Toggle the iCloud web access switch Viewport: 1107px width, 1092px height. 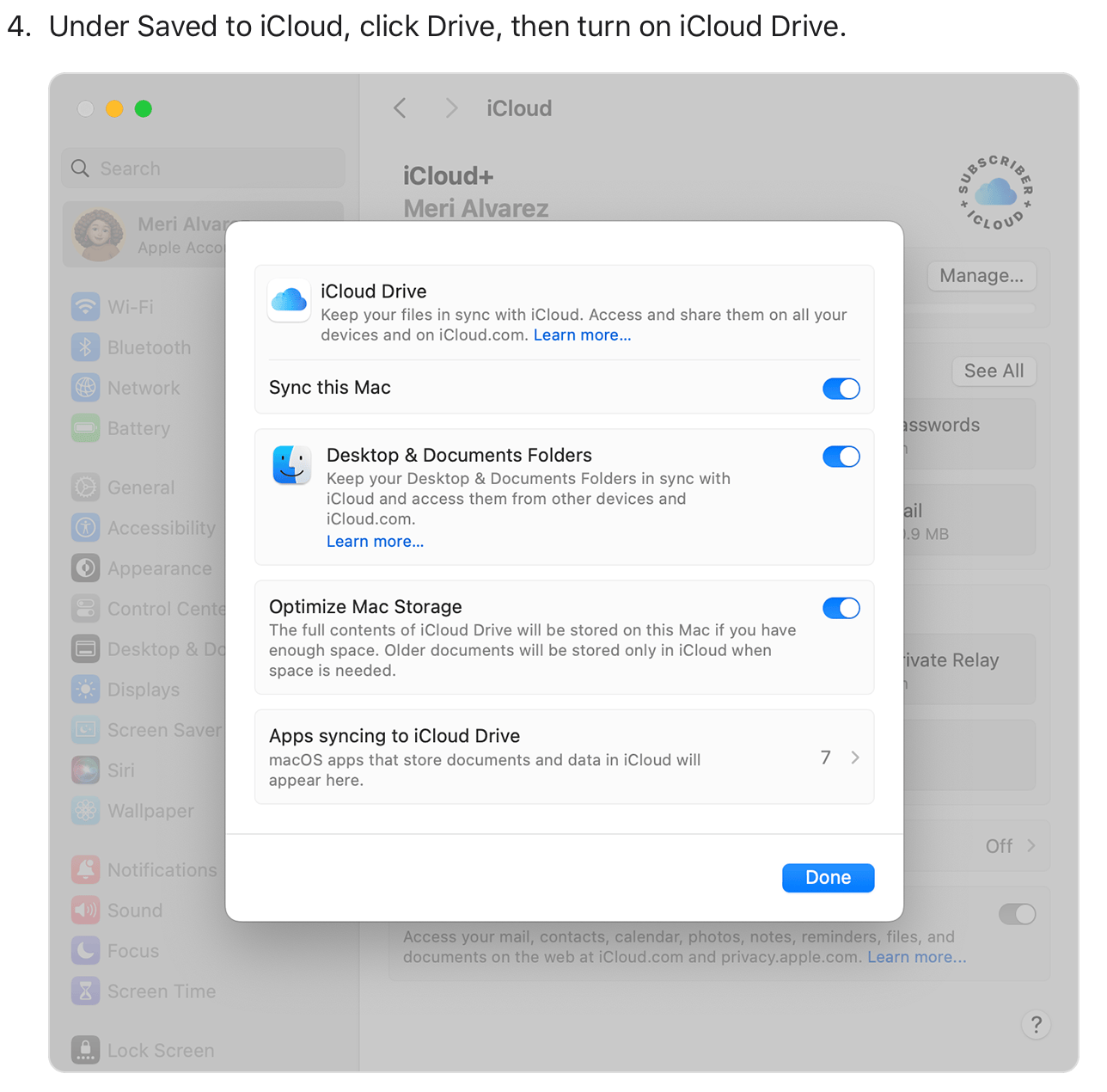coord(1018,914)
